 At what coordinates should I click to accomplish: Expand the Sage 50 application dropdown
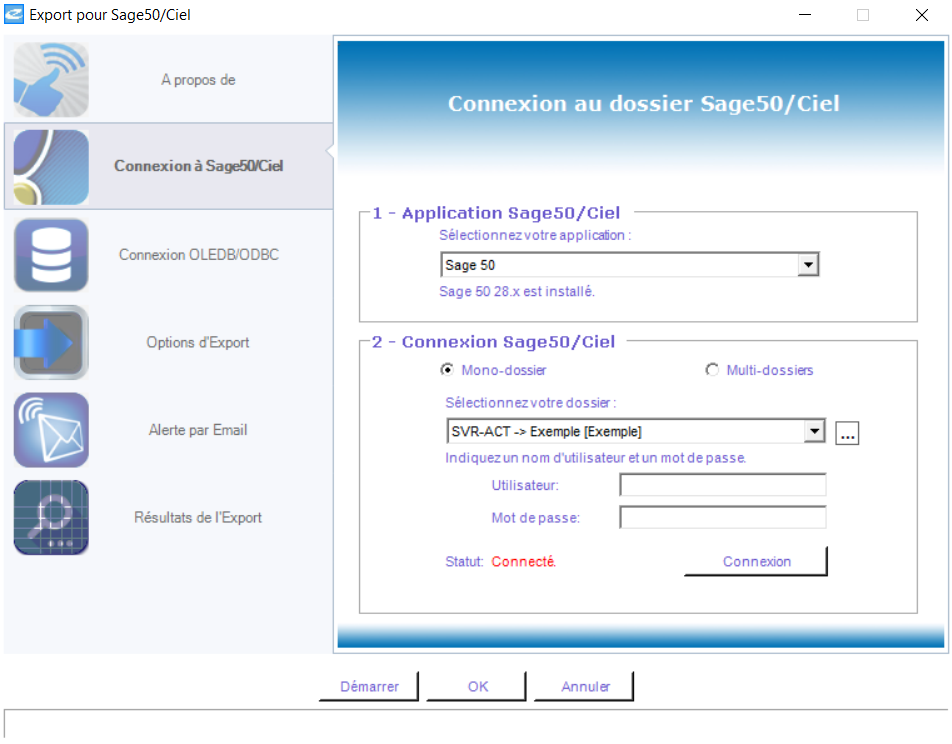coord(808,265)
